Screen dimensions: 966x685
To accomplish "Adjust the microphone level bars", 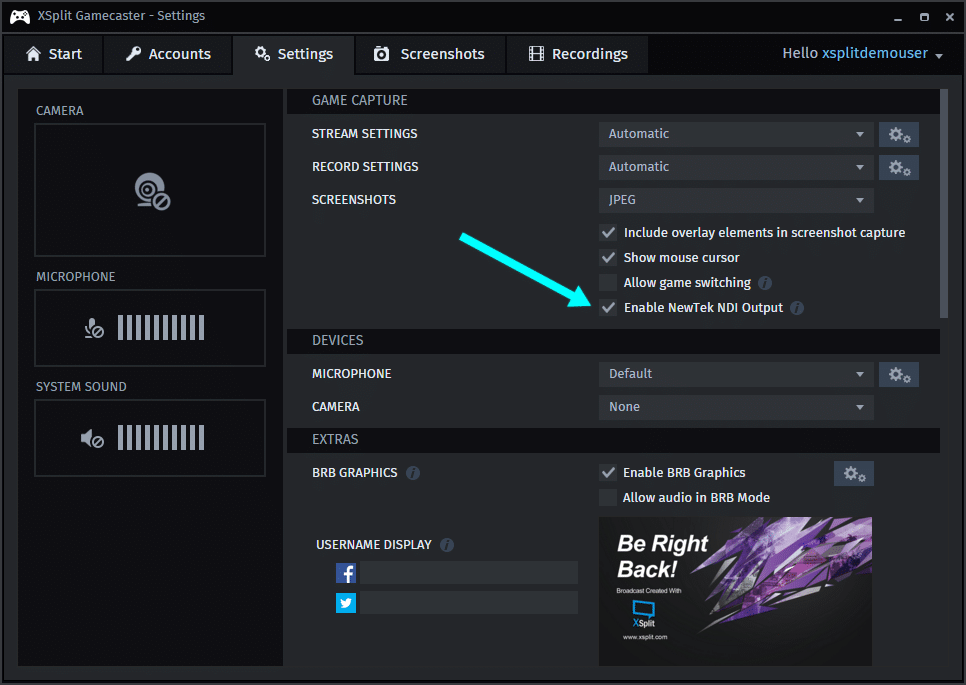I will coord(161,328).
